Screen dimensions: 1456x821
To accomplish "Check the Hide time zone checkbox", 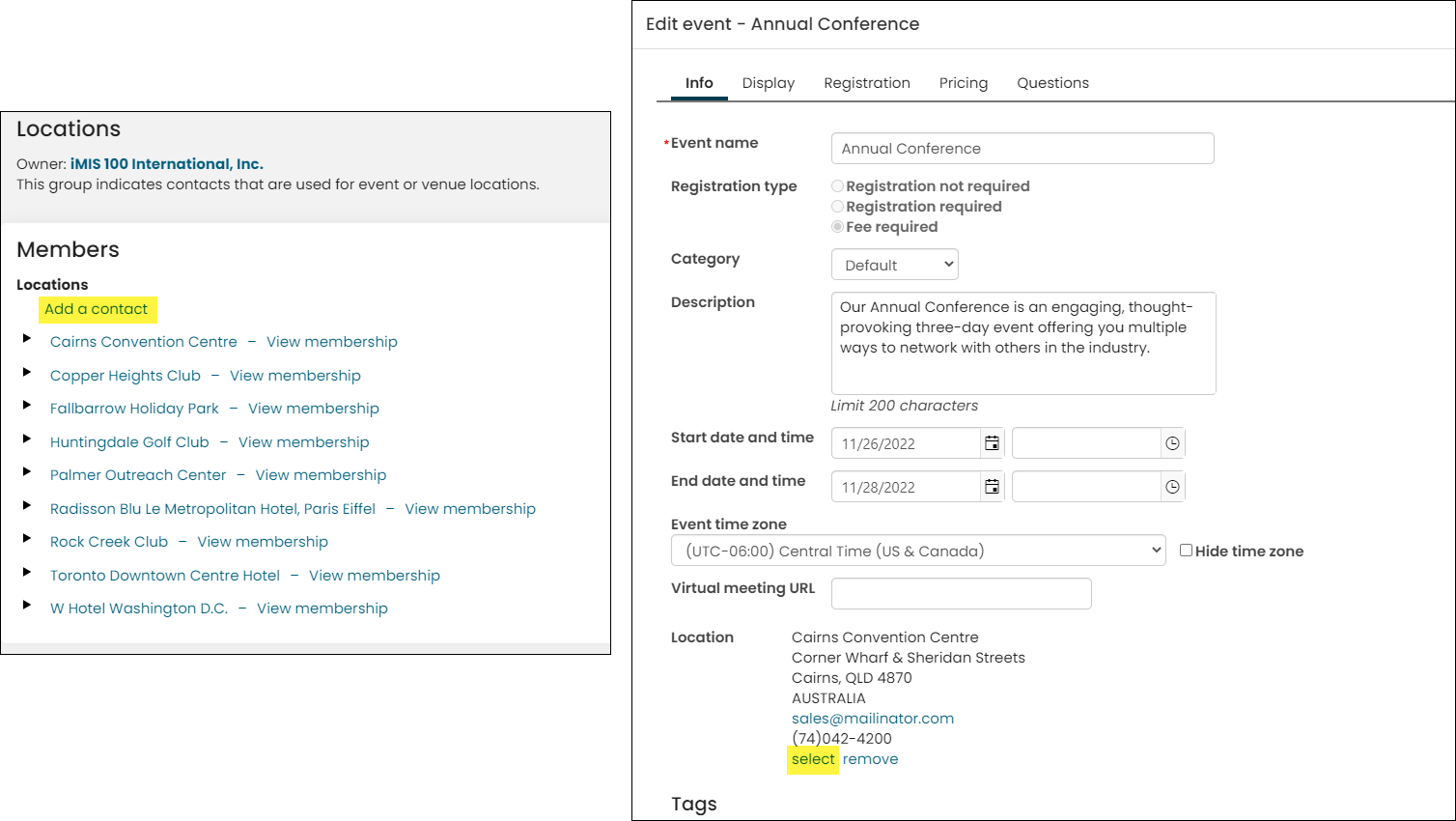I will tap(1186, 551).
